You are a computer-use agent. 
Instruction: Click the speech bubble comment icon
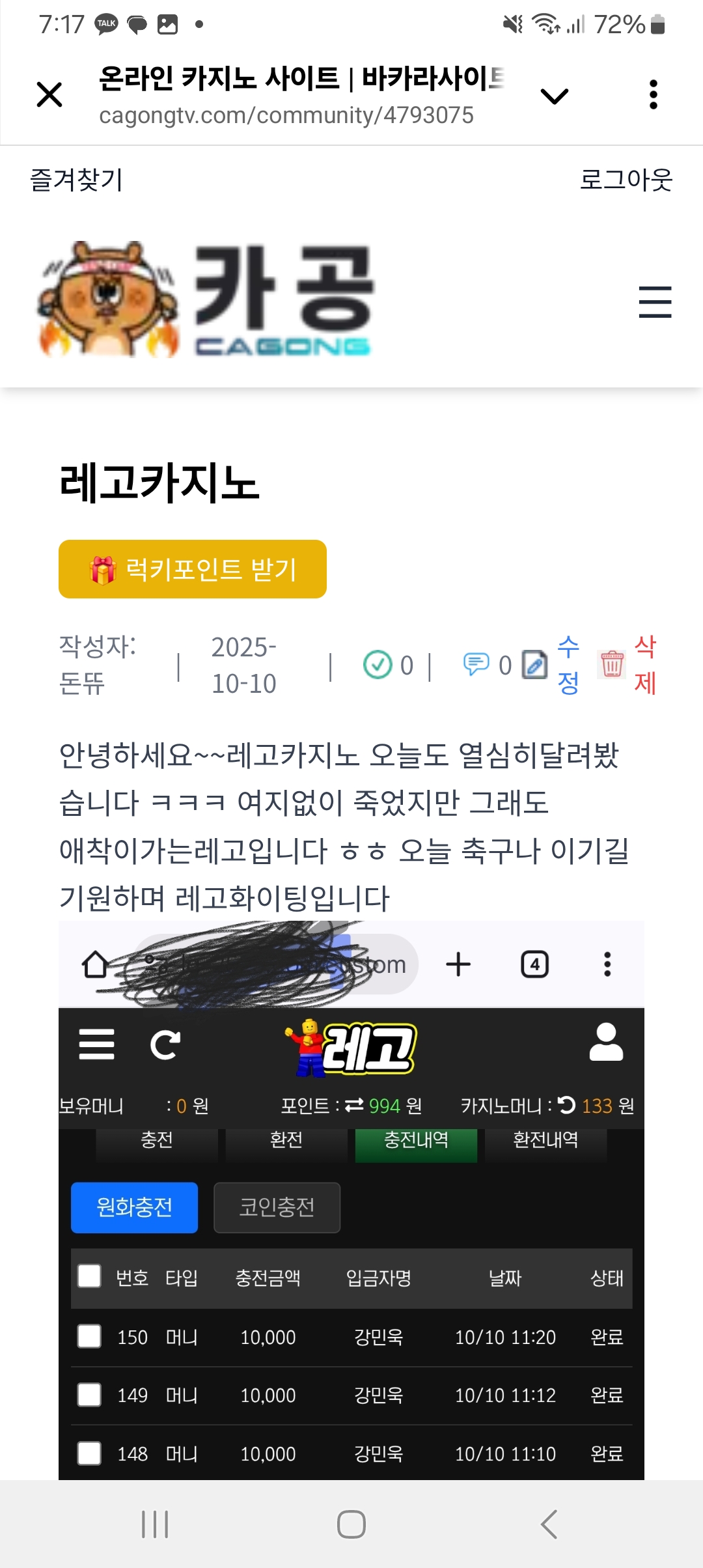point(476,665)
